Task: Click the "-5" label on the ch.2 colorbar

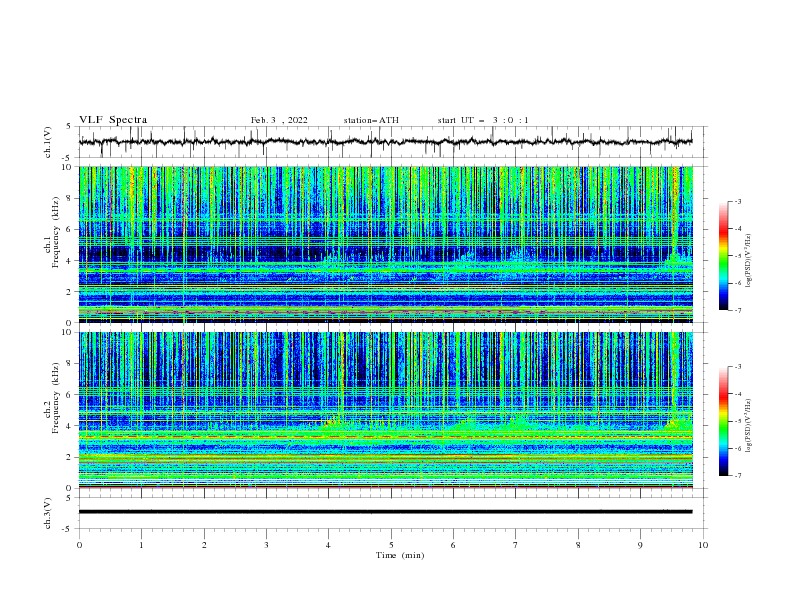Action: click(x=737, y=421)
